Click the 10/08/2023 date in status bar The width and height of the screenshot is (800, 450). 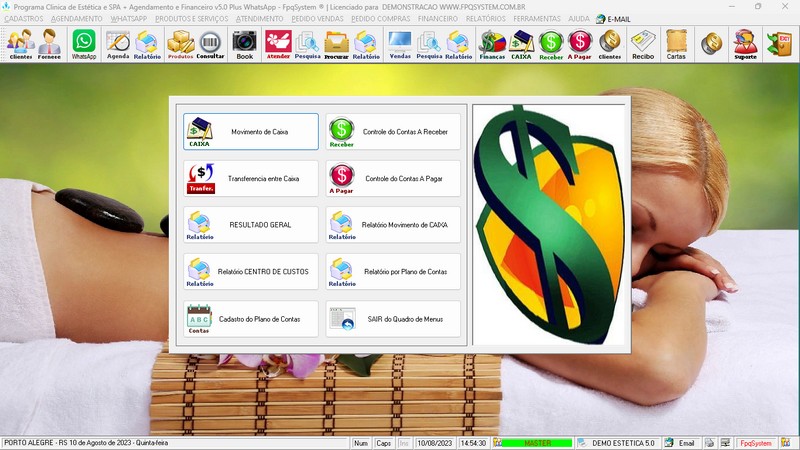[x=435, y=443]
